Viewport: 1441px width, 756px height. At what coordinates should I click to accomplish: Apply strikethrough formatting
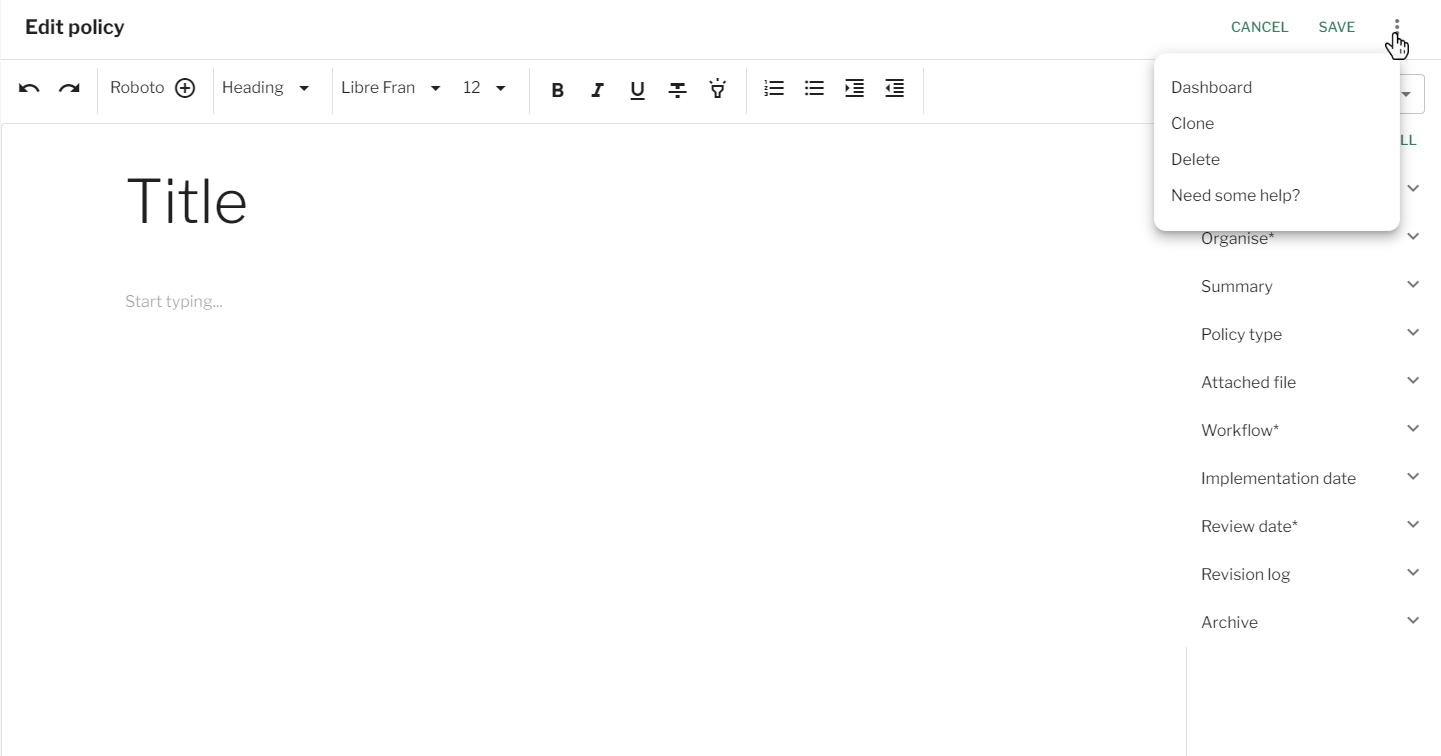click(677, 90)
